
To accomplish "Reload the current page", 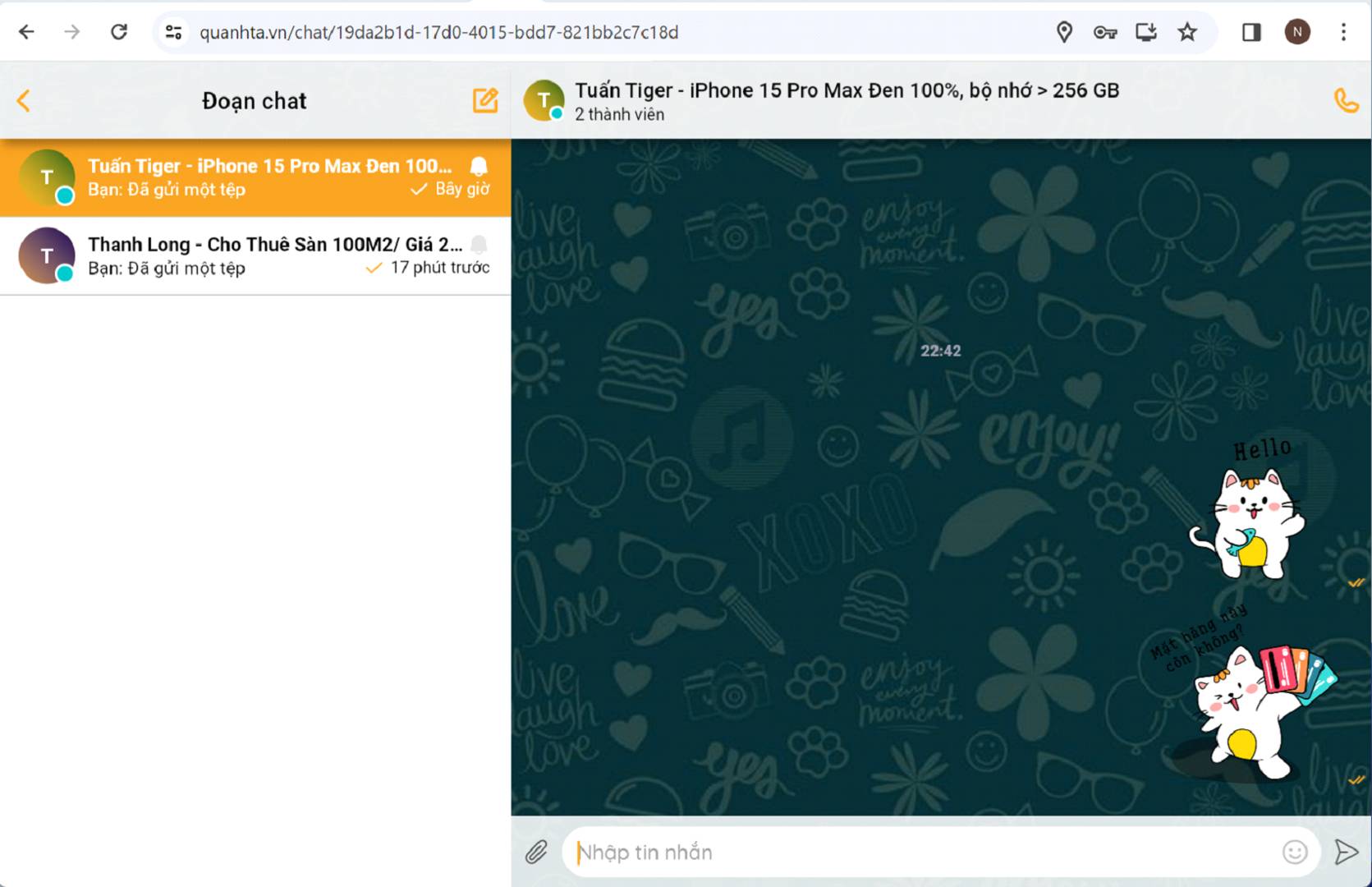I will [x=119, y=32].
